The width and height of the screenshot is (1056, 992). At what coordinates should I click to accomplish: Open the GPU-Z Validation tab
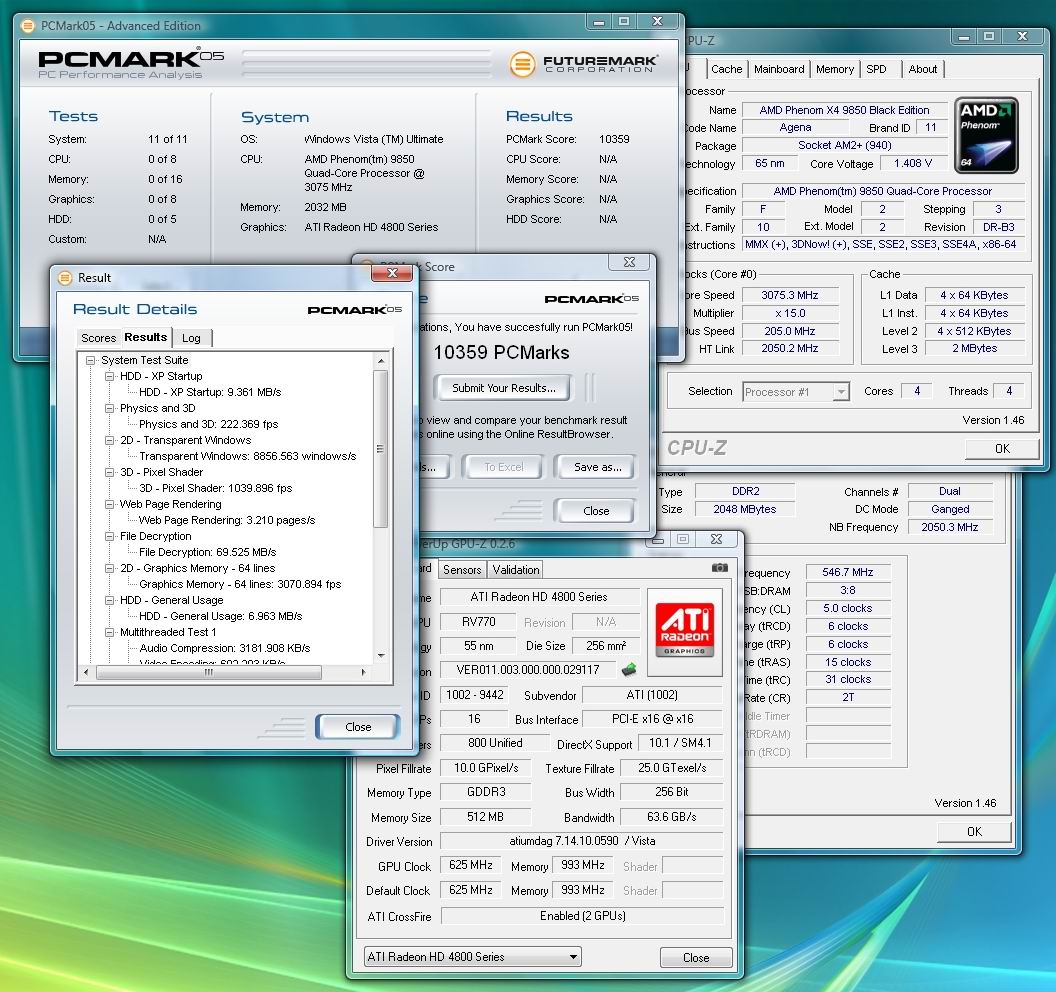coord(516,570)
